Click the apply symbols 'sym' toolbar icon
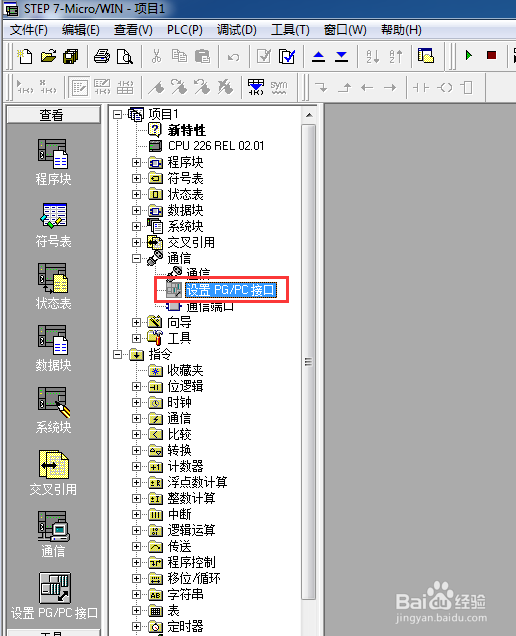Screen dimensions: 516x636 click(279, 87)
